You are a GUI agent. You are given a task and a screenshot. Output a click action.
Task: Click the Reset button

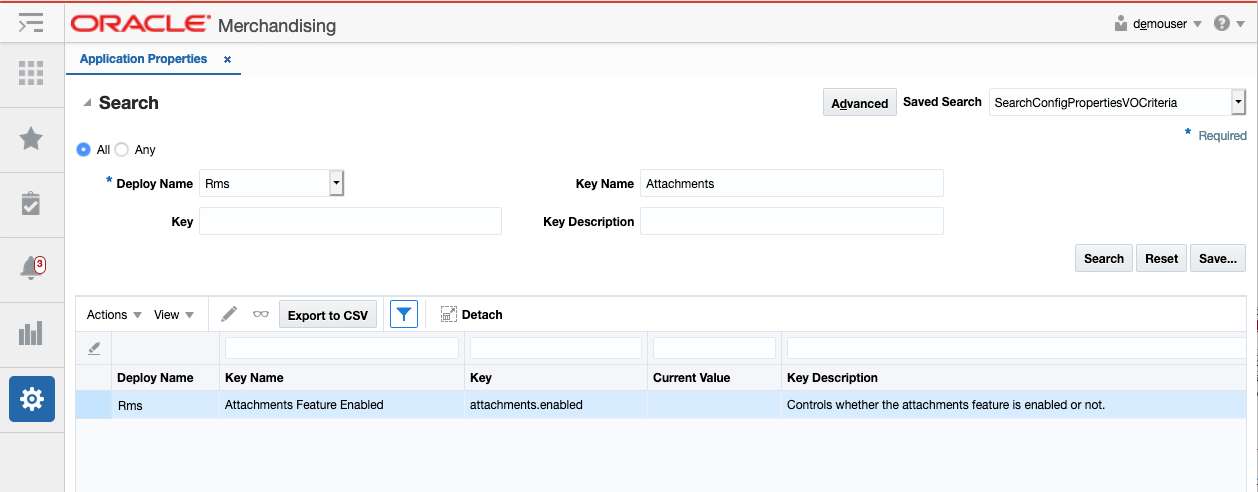[x=1162, y=258]
